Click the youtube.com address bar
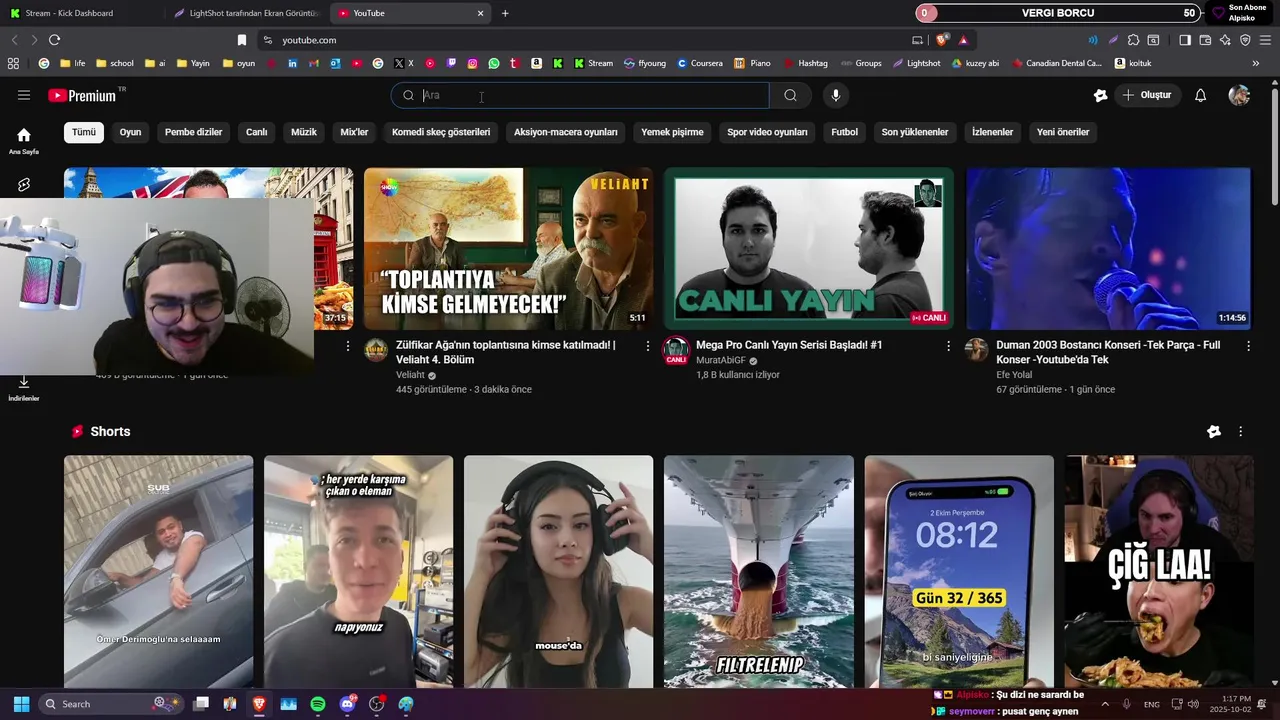Image resolution: width=1280 pixels, height=720 pixels. (x=580, y=40)
